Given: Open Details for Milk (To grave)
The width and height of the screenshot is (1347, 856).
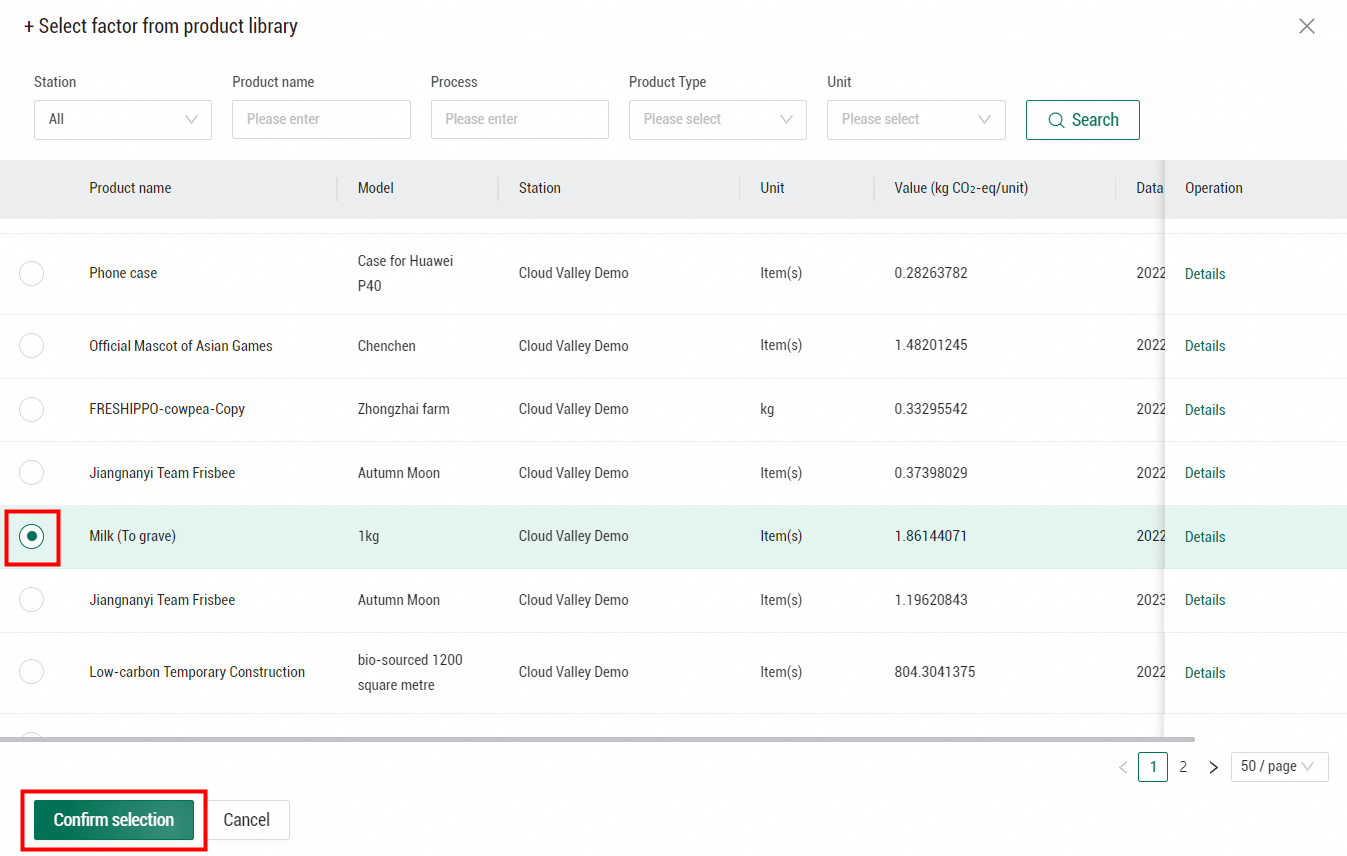Looking at the screenshot, I should tap(1205, 537).
